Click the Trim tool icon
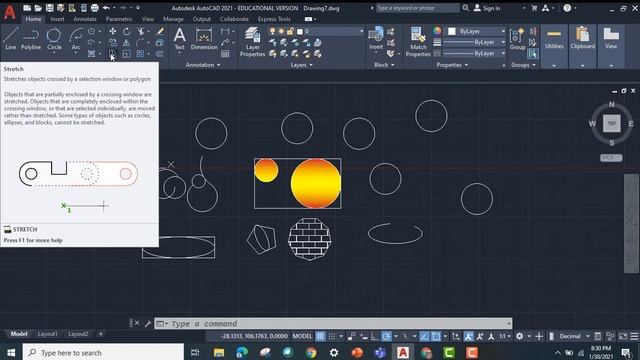The height and width of the screenshot is (360, 640). 141,31
